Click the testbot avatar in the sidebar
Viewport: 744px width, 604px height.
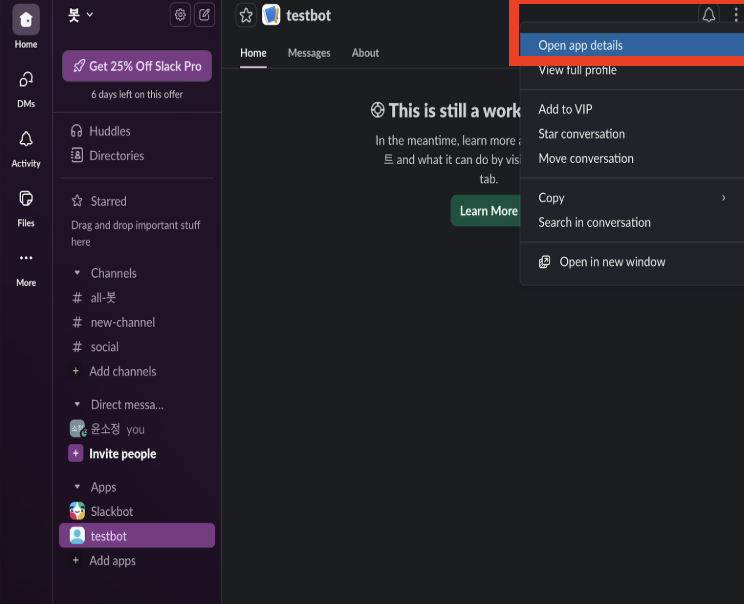(x=77, y=536)
